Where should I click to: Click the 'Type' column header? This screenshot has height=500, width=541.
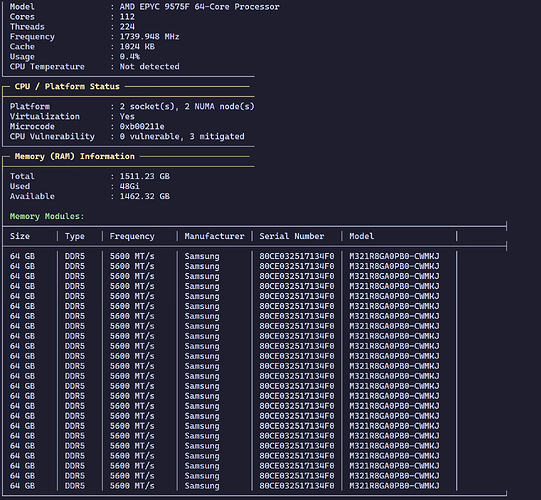75,236
